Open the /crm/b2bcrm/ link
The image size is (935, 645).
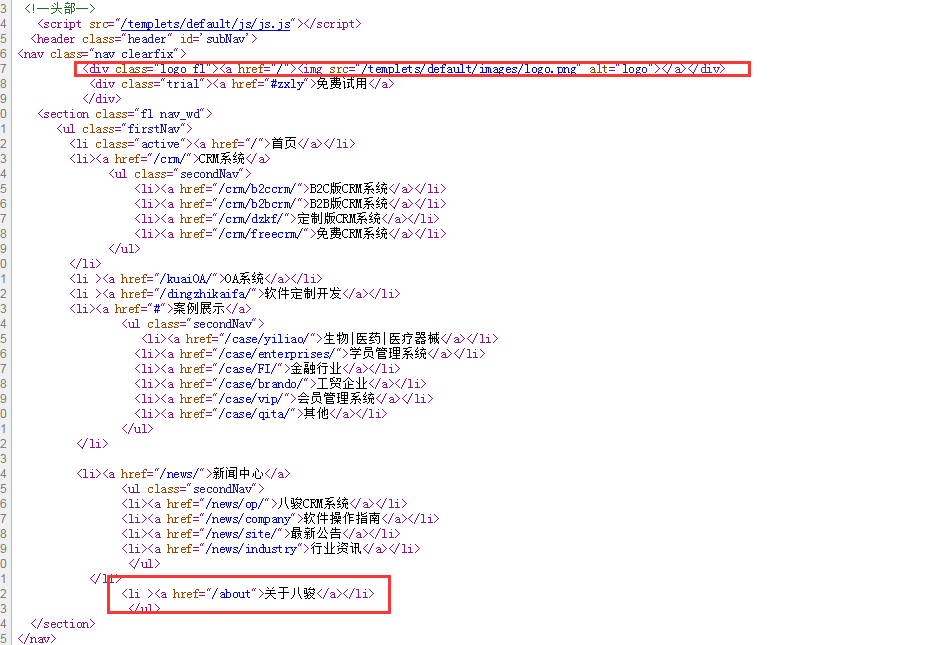(x=241, y=203)
